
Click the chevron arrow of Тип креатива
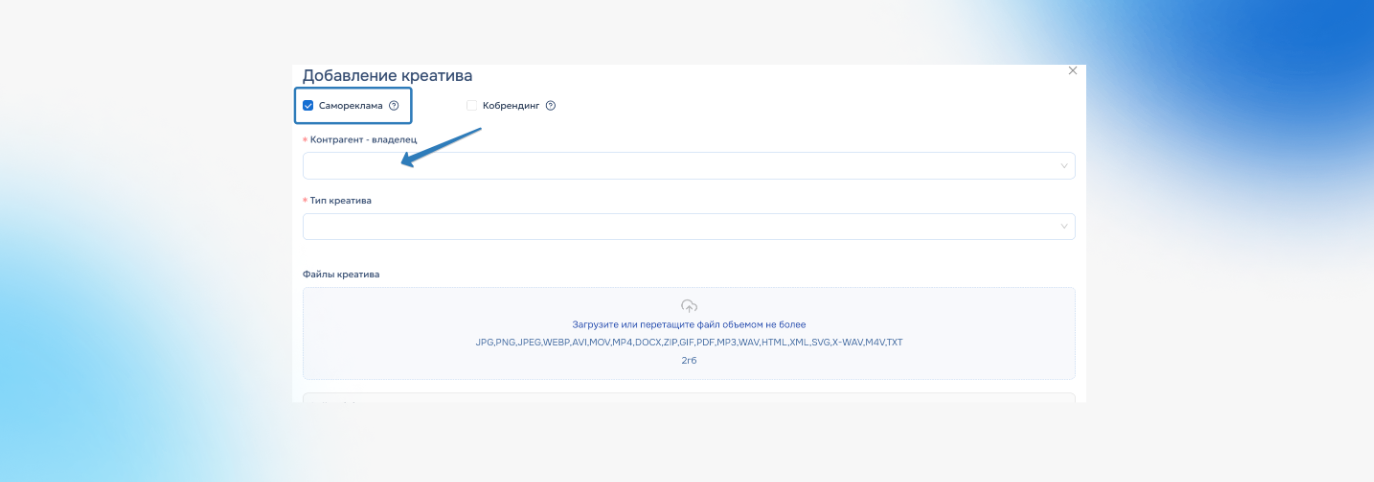point(1064,226)
